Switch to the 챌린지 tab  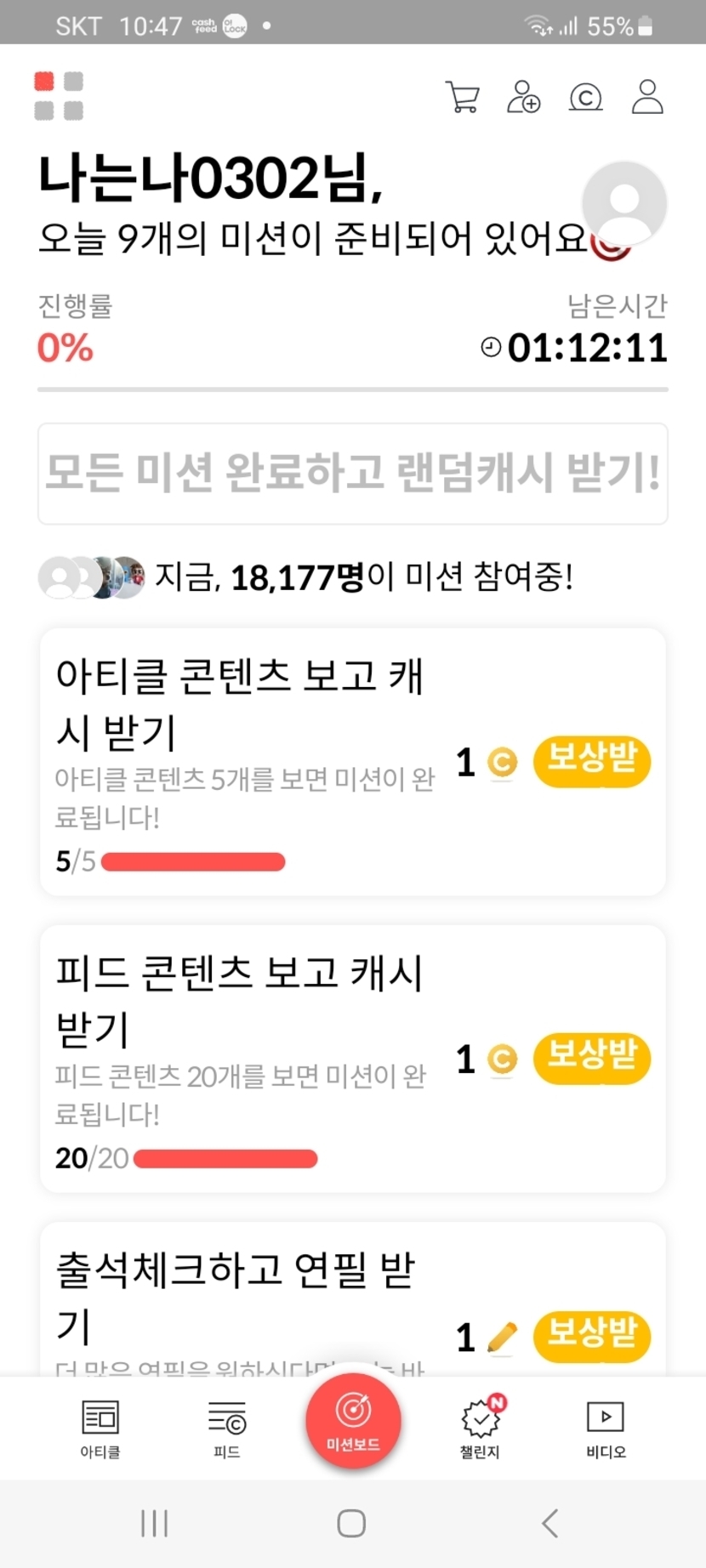pos(481,1429)
